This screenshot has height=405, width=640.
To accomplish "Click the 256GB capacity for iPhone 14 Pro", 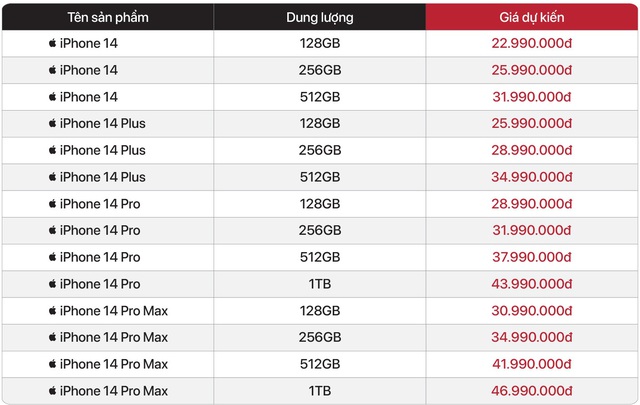I will click(320, 230).
